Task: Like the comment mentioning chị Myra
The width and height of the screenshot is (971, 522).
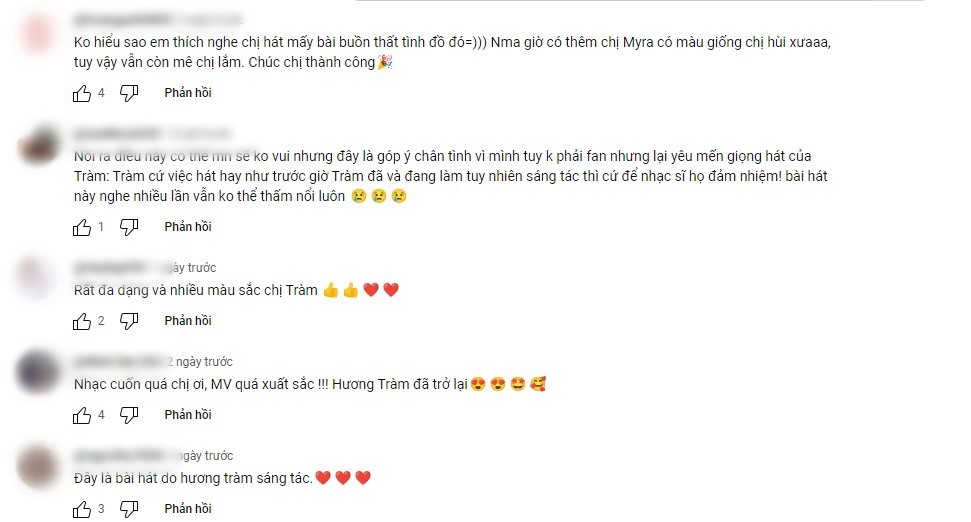Action: [82, 94]
